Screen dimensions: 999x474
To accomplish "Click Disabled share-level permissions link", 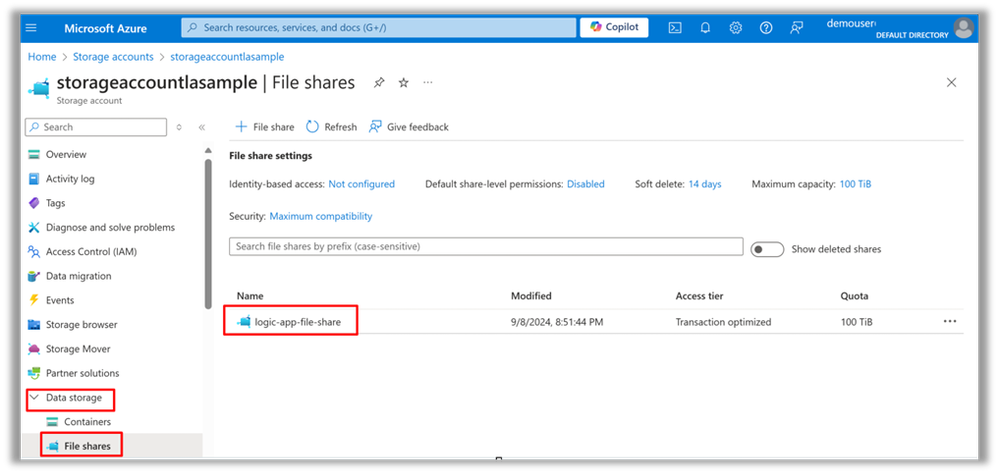I will point(586,184).
